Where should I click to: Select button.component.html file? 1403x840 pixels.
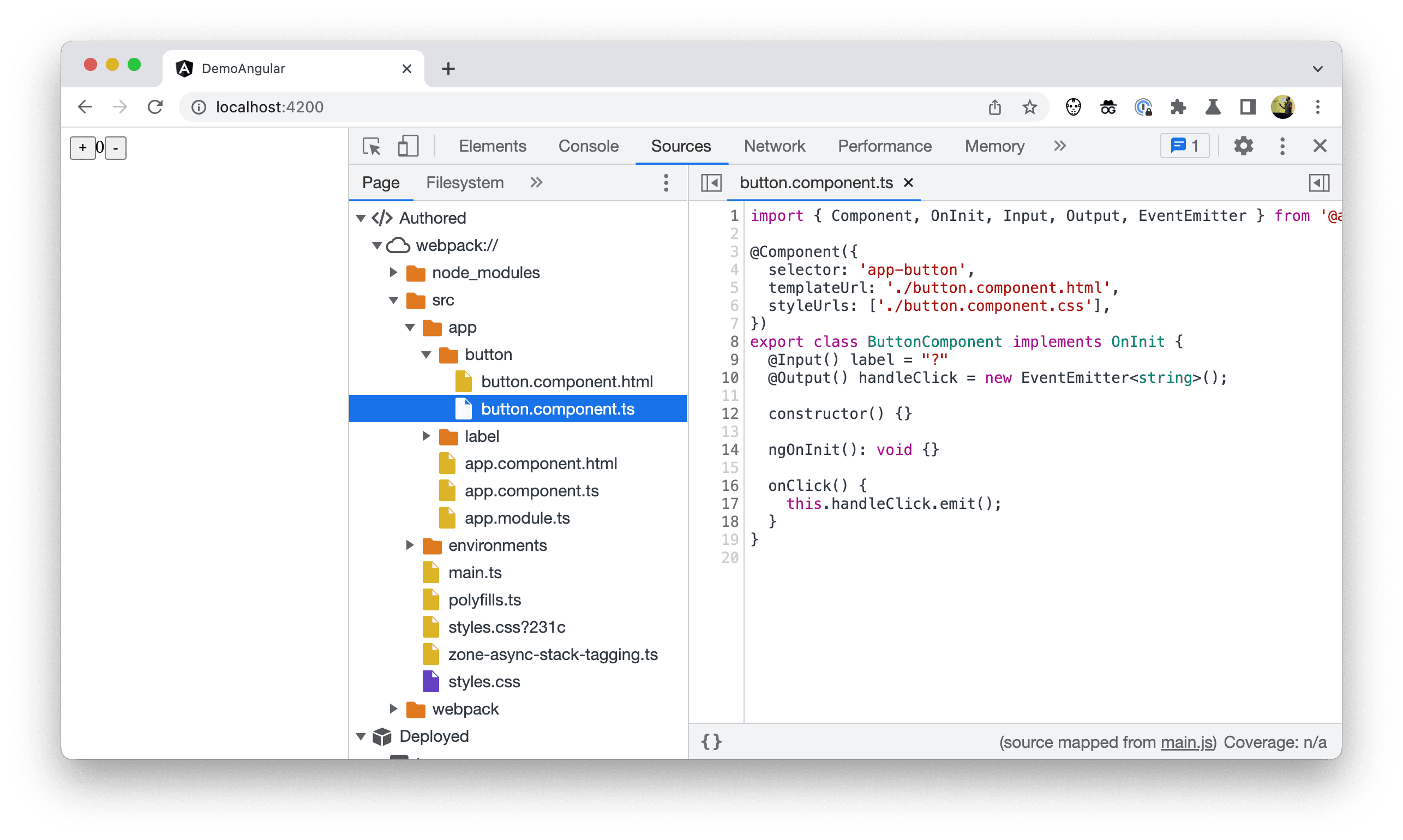coord(567,381)
